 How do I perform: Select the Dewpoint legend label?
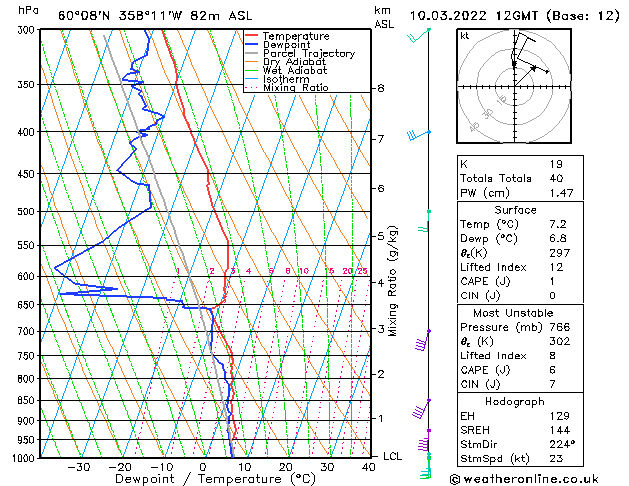pyautogui.click(x=286, y=45)
